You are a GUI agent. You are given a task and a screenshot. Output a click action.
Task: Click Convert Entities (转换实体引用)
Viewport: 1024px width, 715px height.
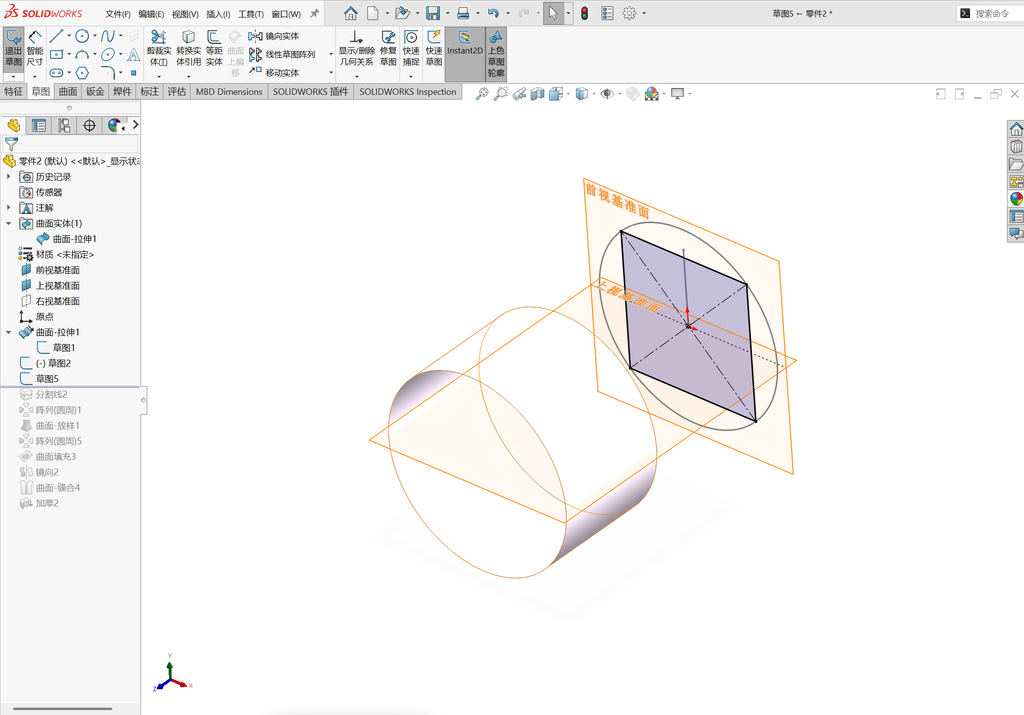pos(188,48)
